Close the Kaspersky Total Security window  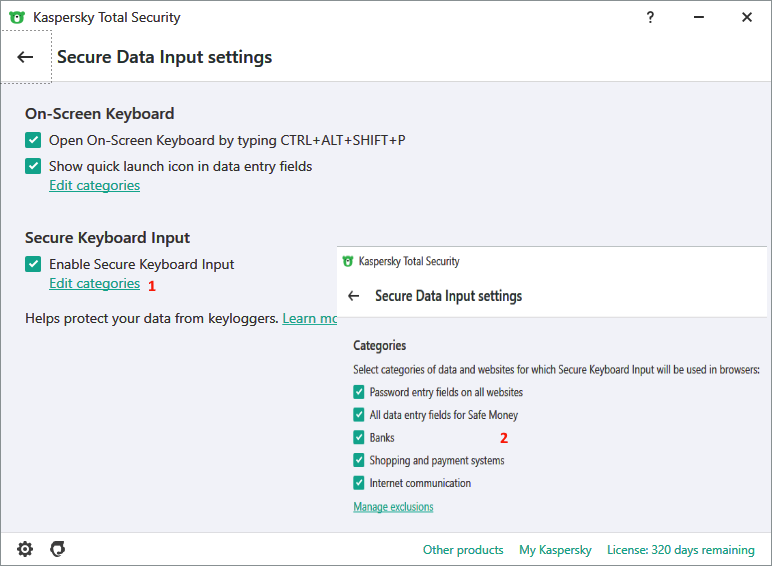[x=747, y=17]
